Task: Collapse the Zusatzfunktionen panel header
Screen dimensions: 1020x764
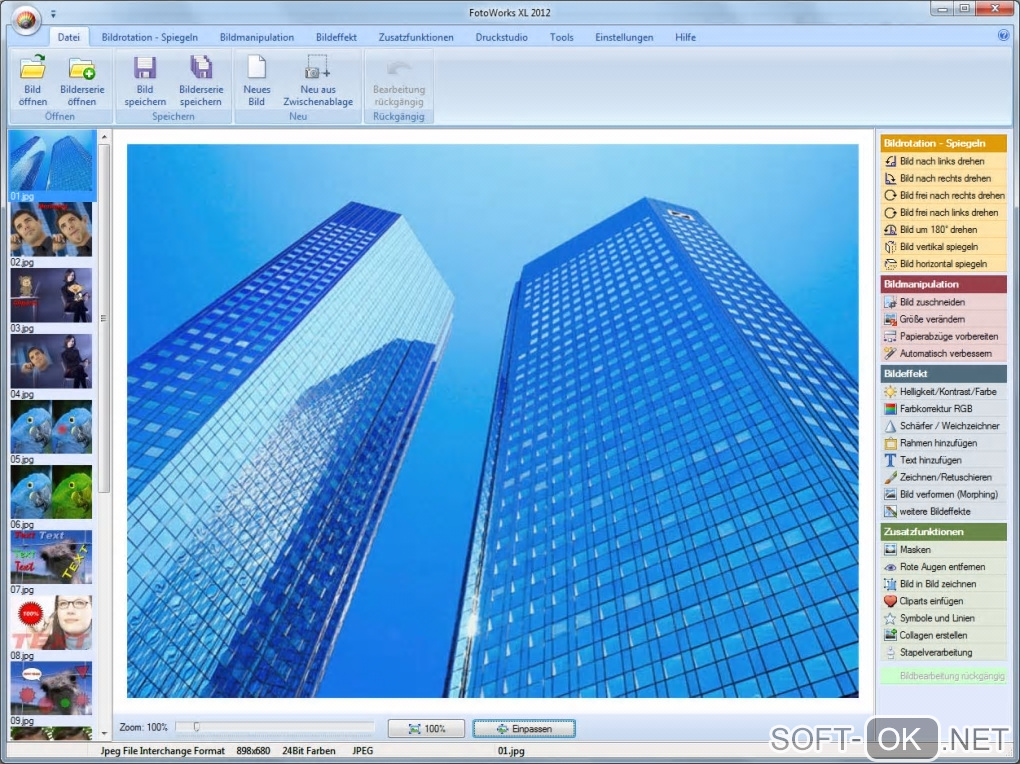Action: (943, 532)
